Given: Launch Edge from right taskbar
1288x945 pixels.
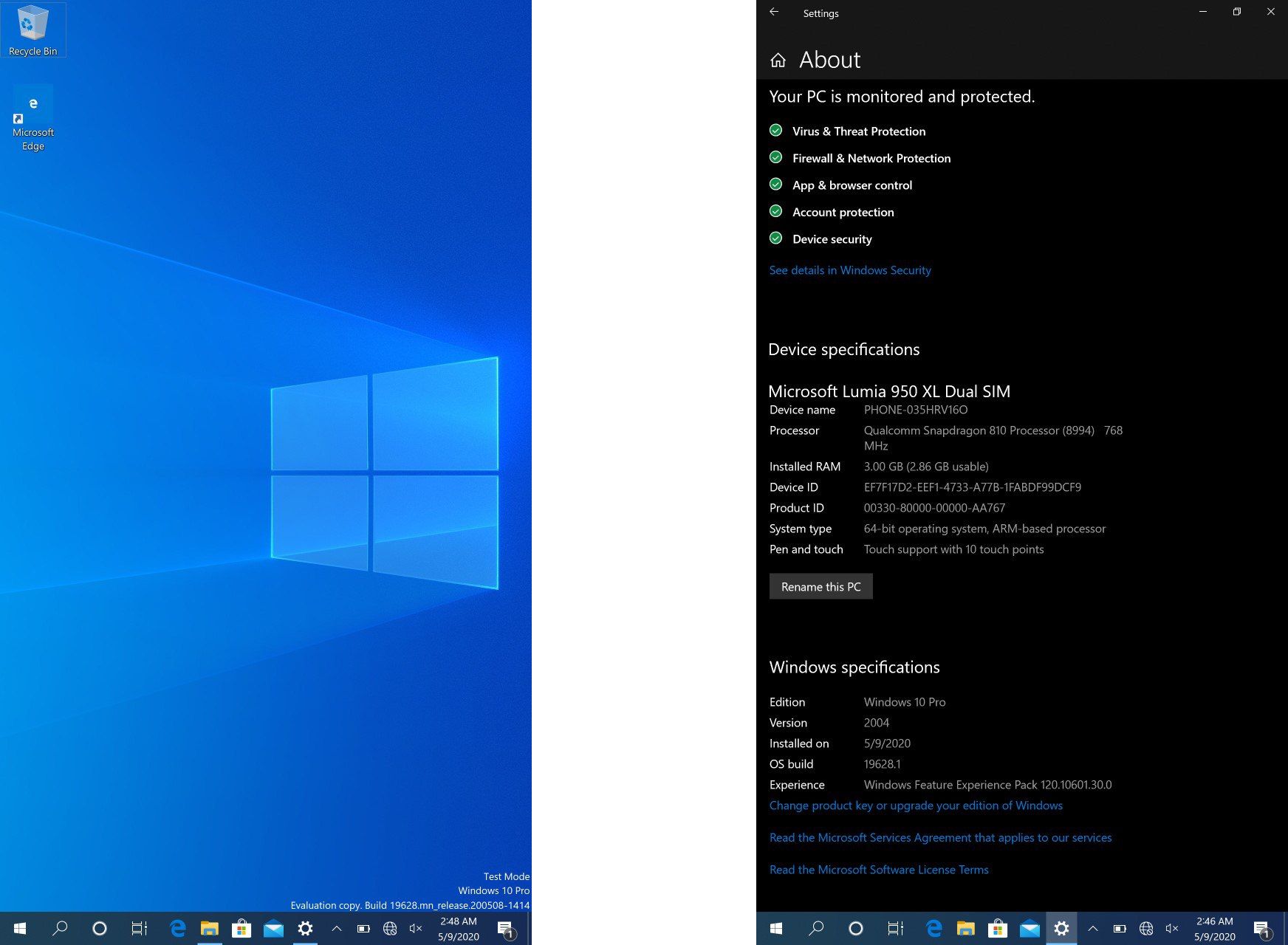Looking at the screenshot, I should coord(934,928).
